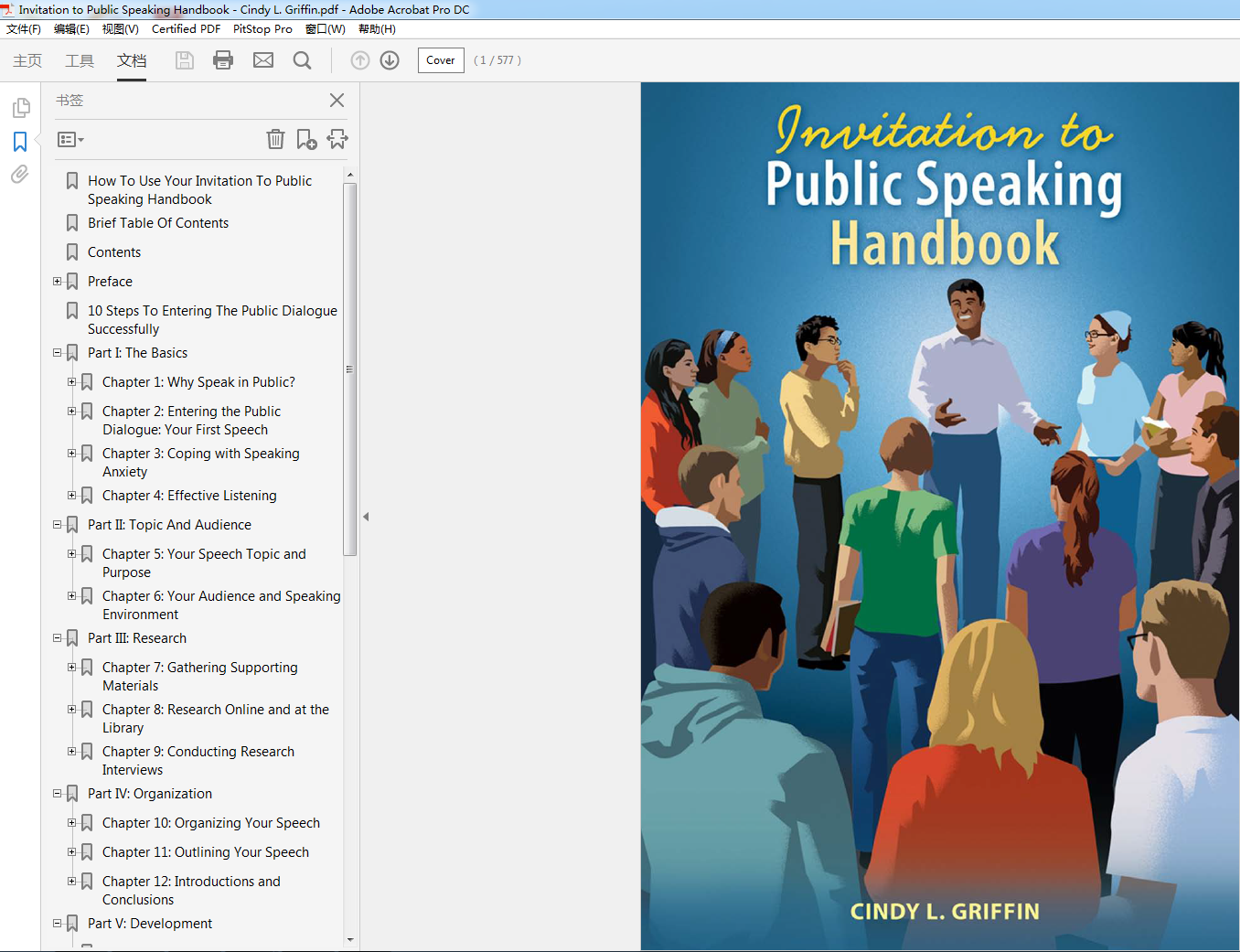Open the 视图(V) menu
The image size is (1240, 952).
[x=120, y=29]
